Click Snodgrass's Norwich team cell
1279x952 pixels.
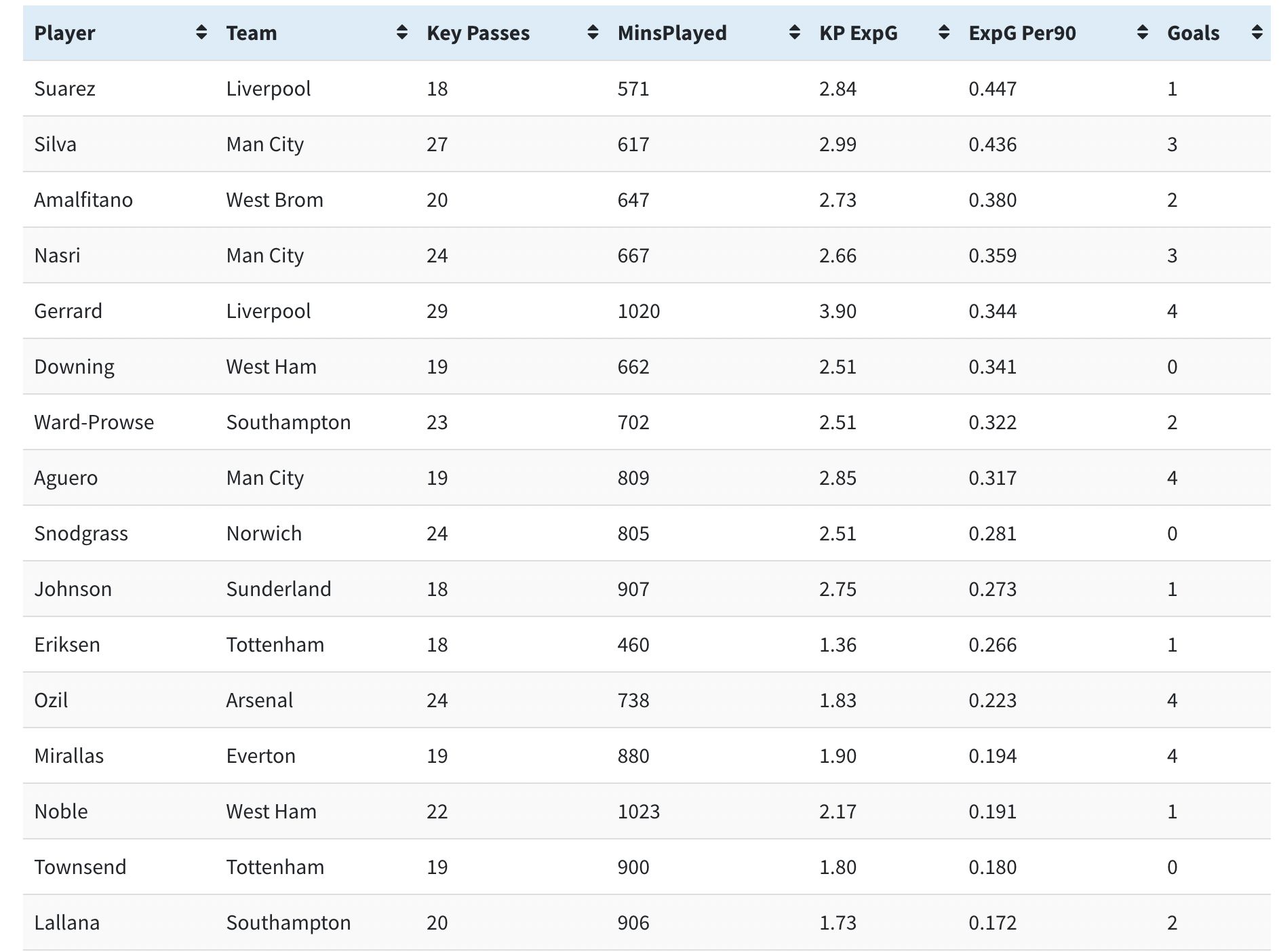tap(264, 534)
